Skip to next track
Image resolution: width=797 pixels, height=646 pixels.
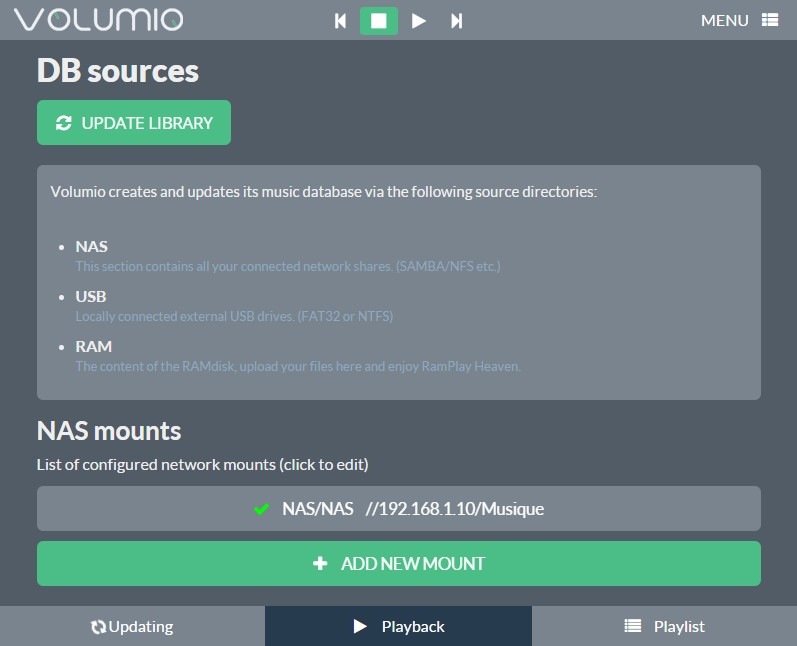tap(456, 21)
